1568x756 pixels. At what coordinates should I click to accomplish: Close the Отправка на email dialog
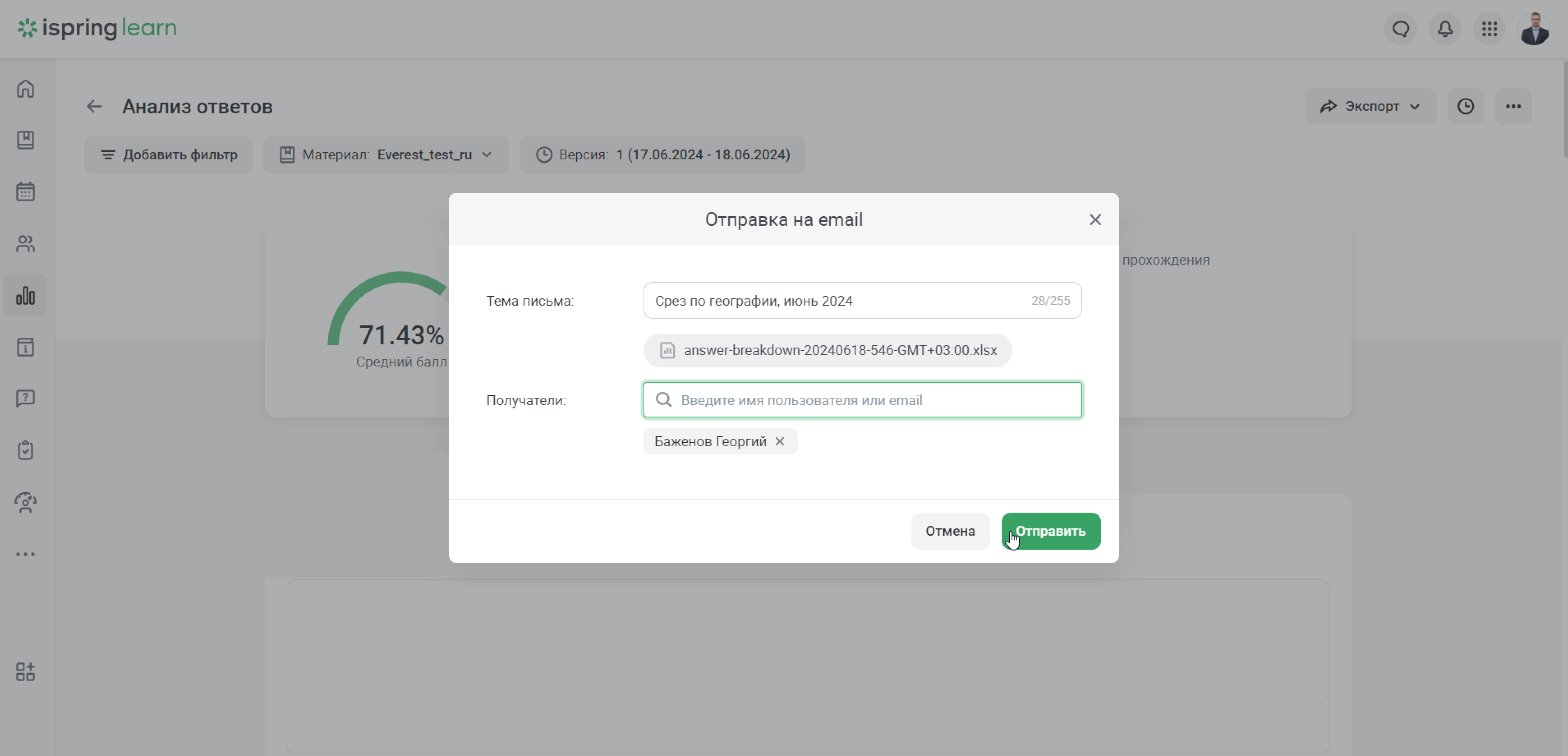[1095, 220]
